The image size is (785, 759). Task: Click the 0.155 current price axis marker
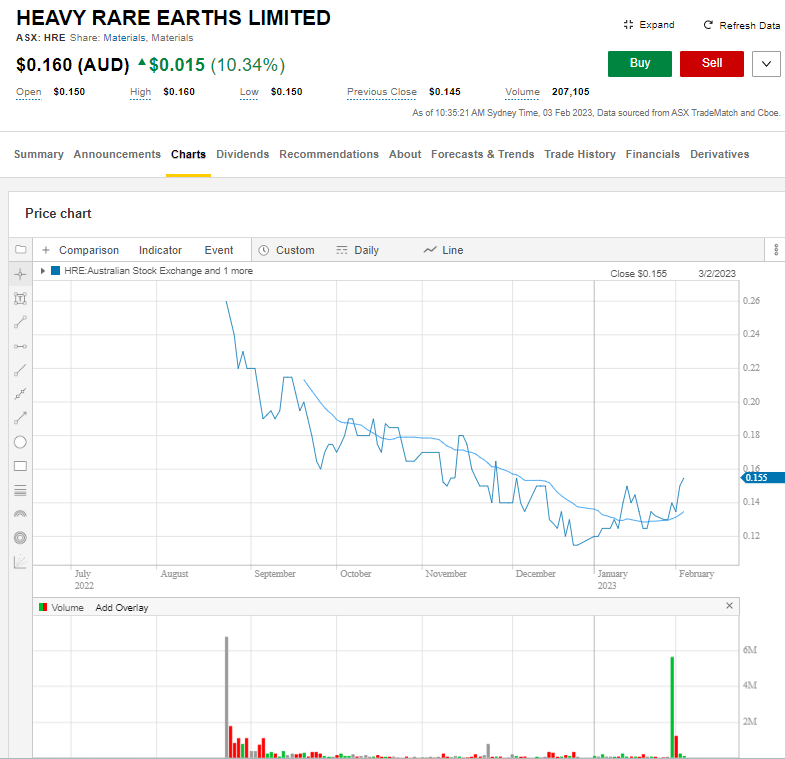(763, 478)
